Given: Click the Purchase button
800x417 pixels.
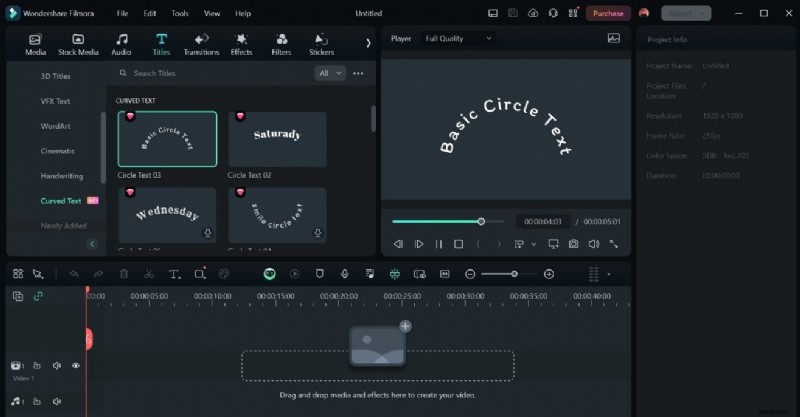Looking at the screenshot, I should click(x=607, y=13).
